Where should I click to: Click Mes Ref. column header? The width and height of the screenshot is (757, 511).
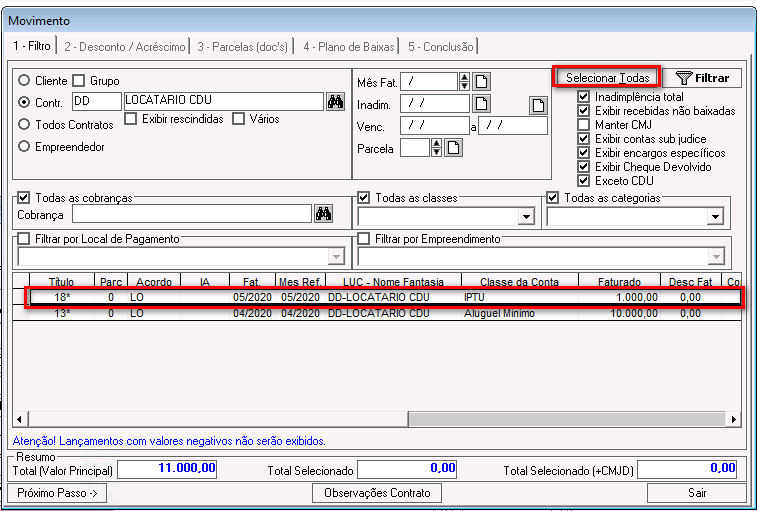(300, 282)
